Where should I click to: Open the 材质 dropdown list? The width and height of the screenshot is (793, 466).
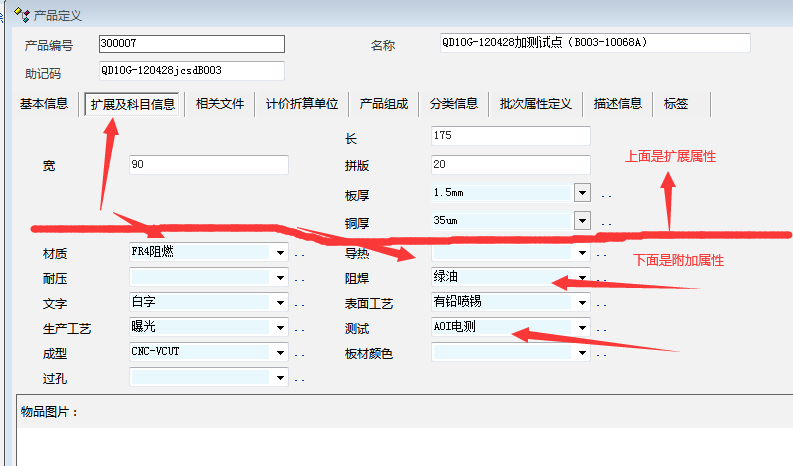(x=281, y=253)
